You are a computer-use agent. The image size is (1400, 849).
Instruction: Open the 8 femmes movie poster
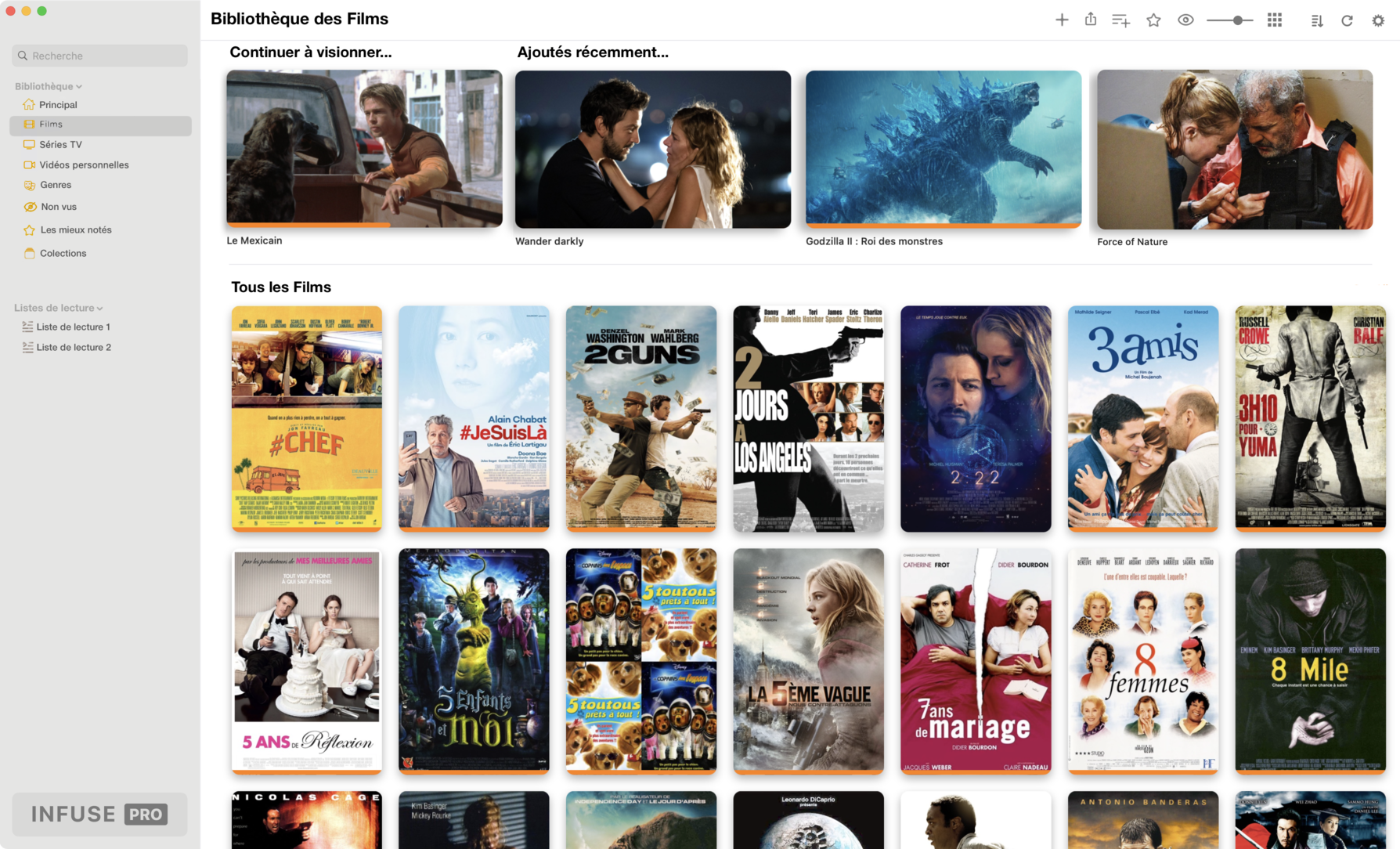tap(1143, 662)
